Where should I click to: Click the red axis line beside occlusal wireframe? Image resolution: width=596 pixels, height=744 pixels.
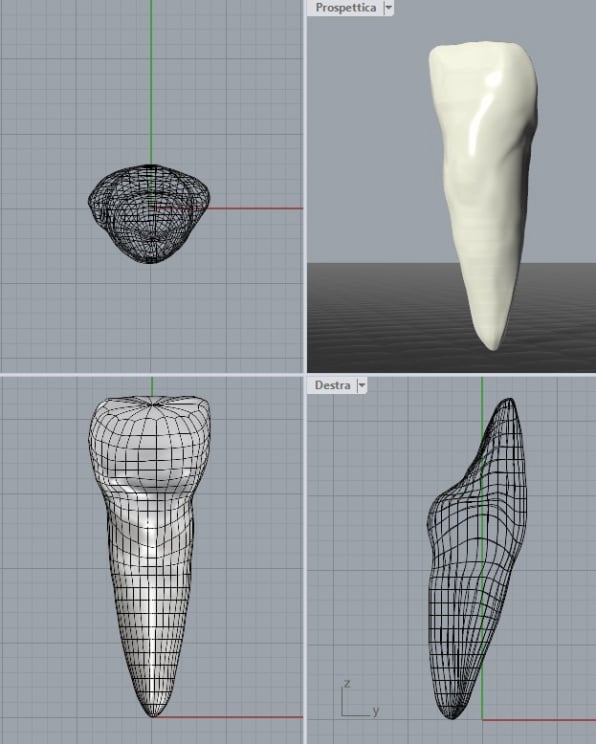255,208
